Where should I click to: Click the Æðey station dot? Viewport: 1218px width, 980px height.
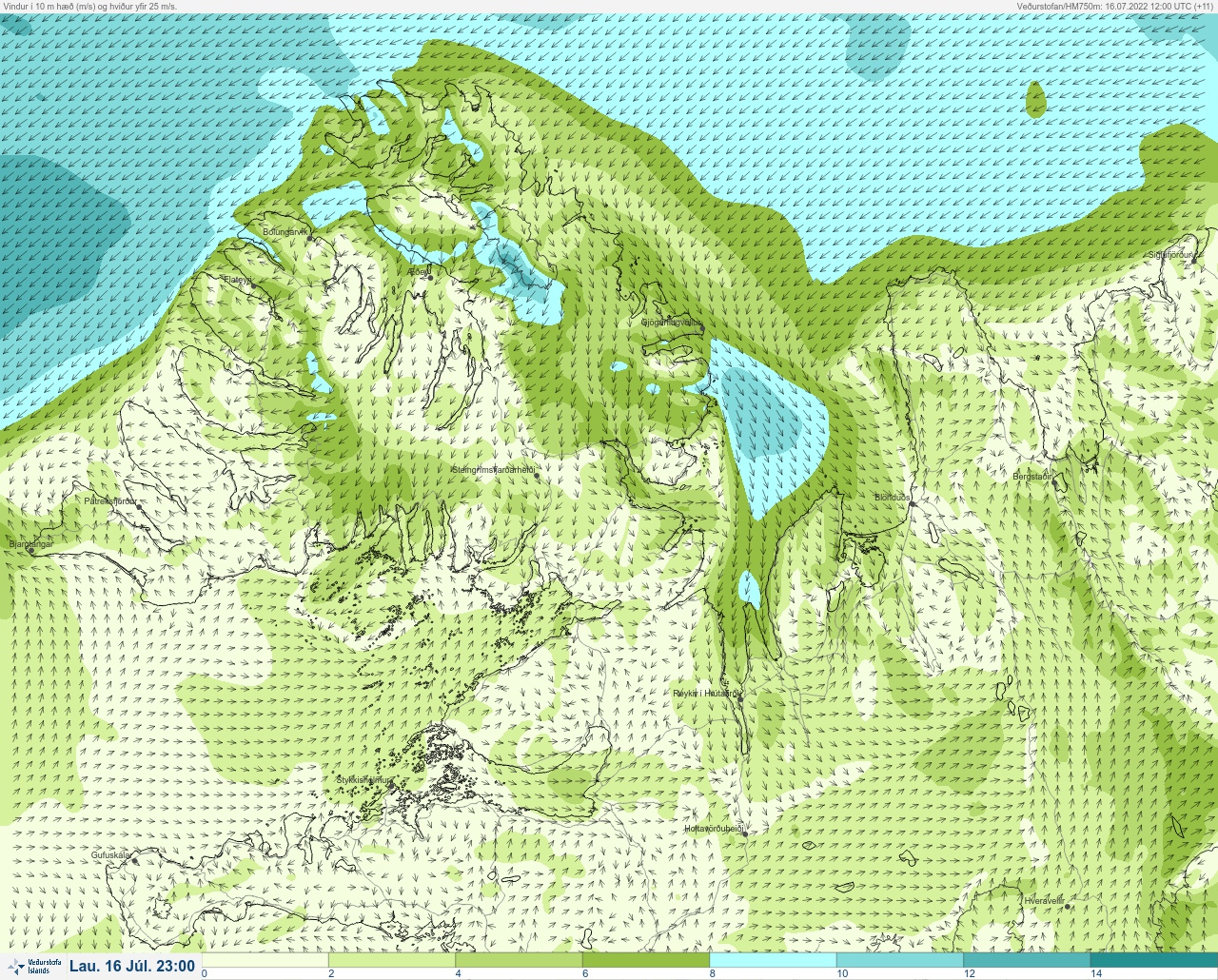tap(432, 276)
